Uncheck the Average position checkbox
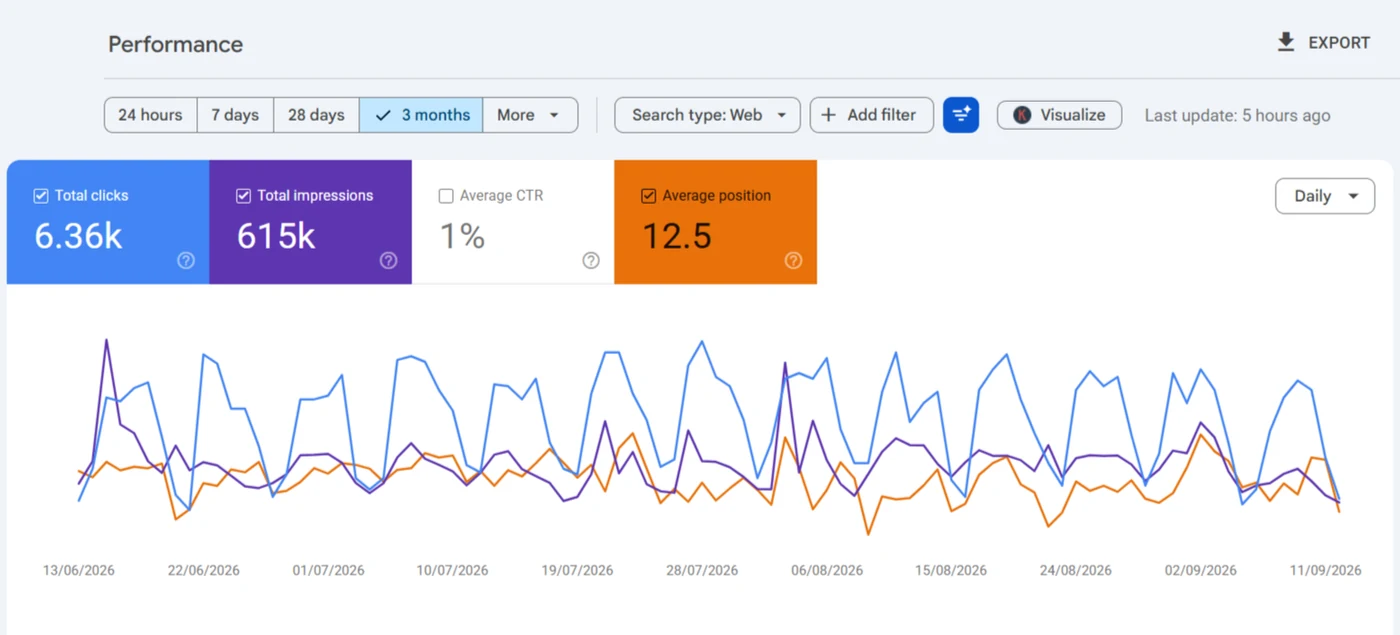The image size is (1400, 635). coord(648,196)
